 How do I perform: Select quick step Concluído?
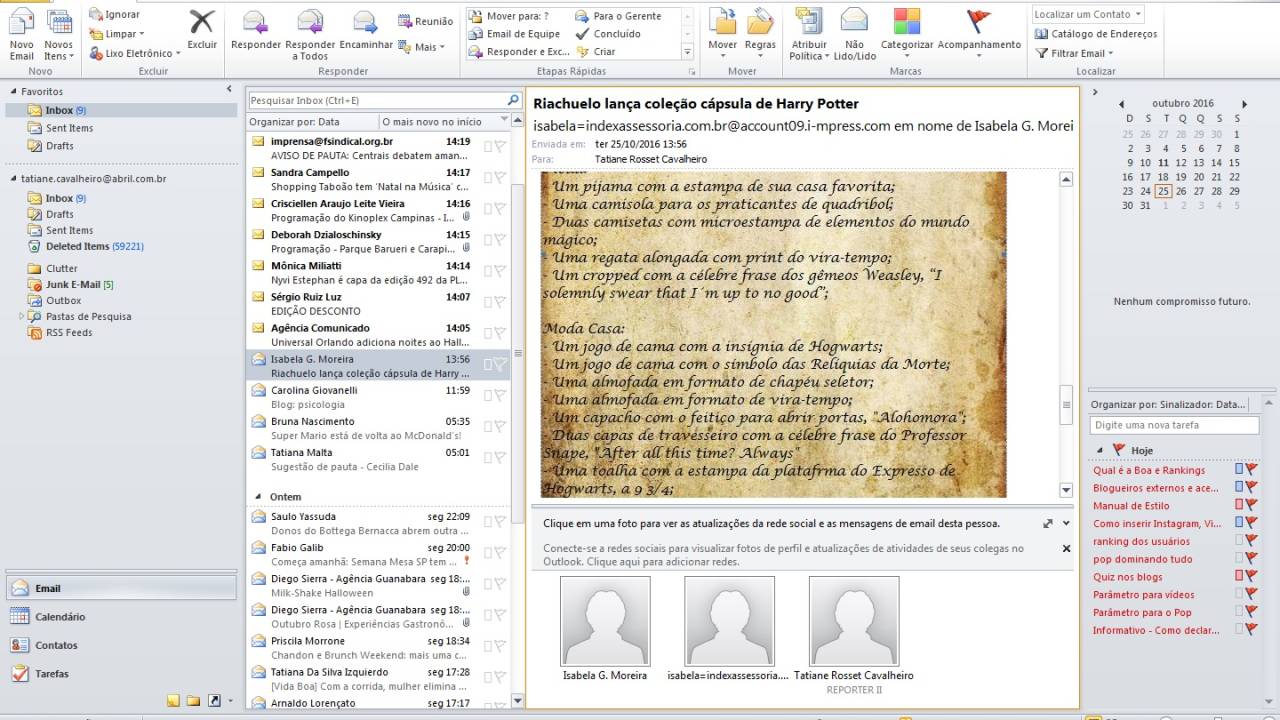(x=607, y=34)
